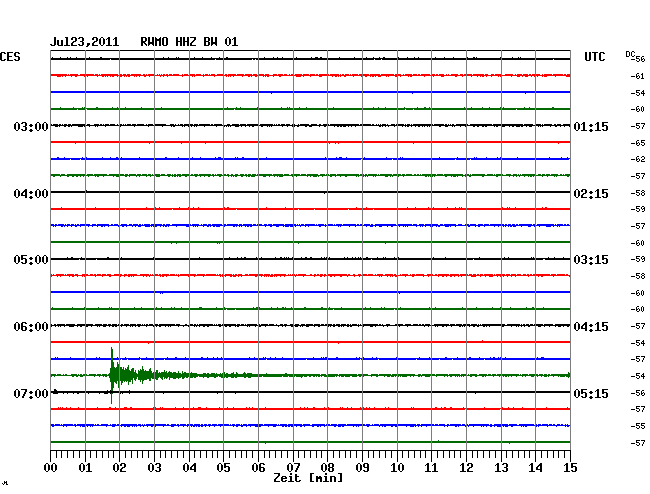The height and width of the screenshot is (494, 650).
Task: Click the network code BW in title
Action: click(210, 42)
